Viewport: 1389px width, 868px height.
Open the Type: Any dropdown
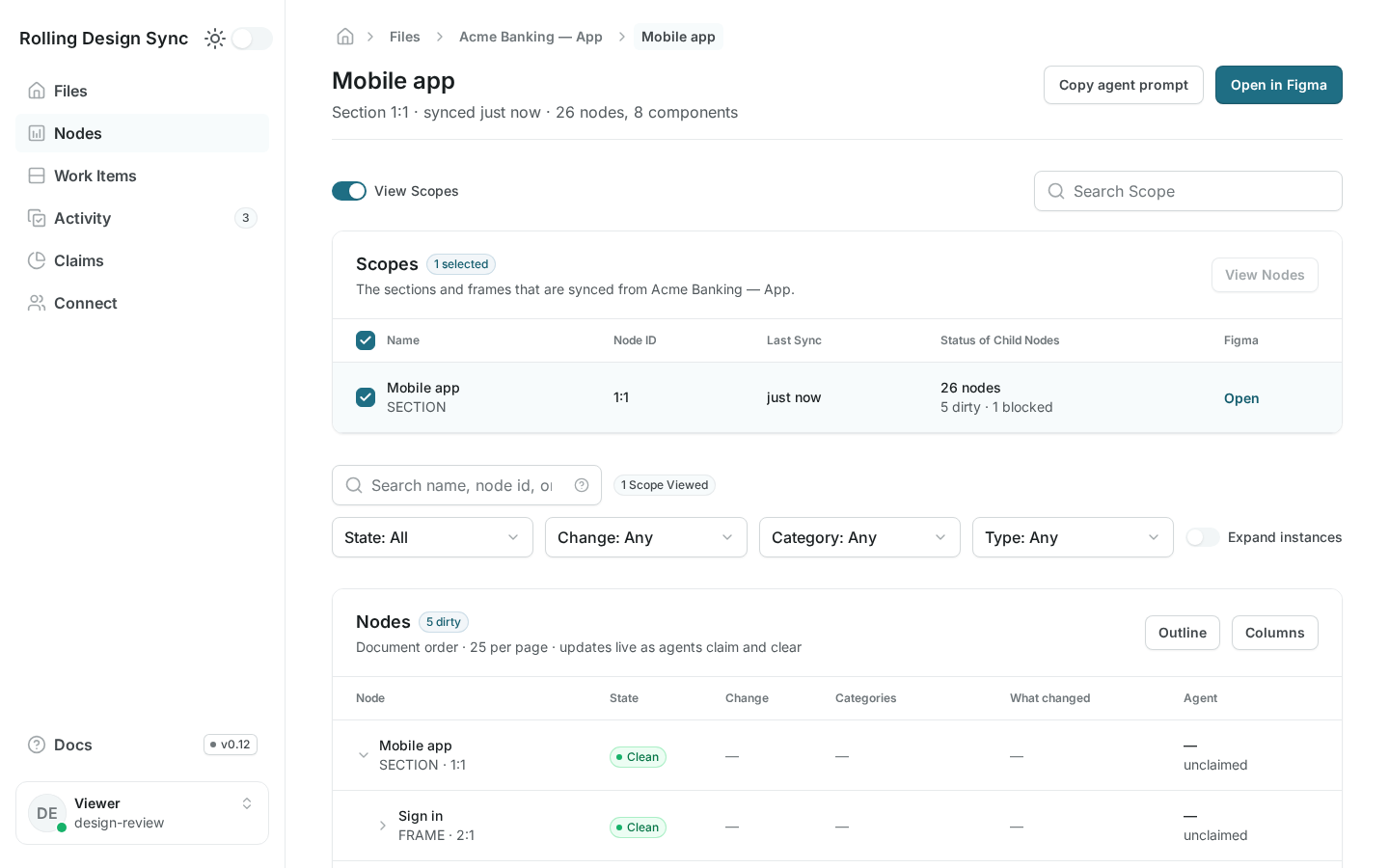tap(1073, 537)
